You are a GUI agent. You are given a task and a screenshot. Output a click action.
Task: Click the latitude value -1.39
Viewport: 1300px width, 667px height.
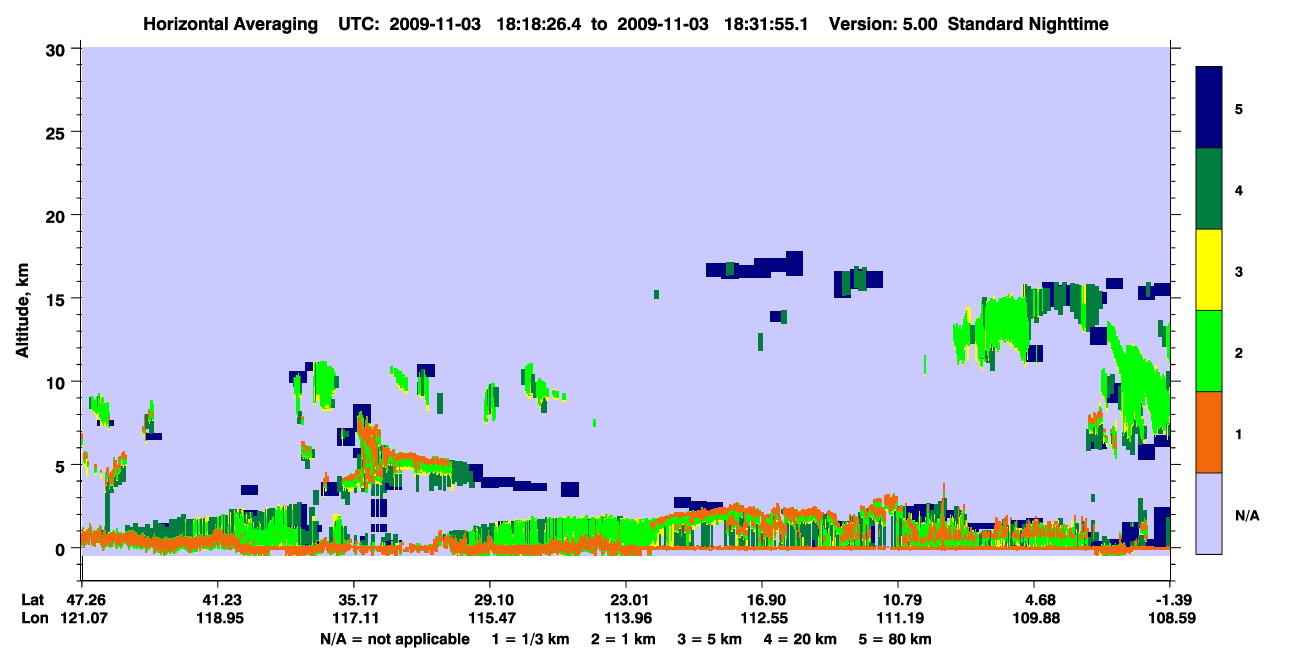point(1171,600)
